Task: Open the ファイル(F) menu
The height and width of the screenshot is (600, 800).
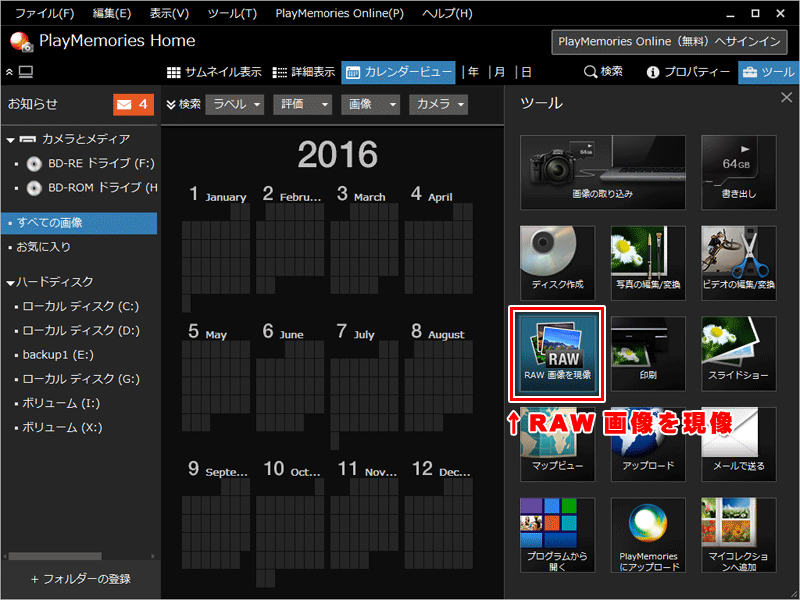Action: [x=44, y=13]
